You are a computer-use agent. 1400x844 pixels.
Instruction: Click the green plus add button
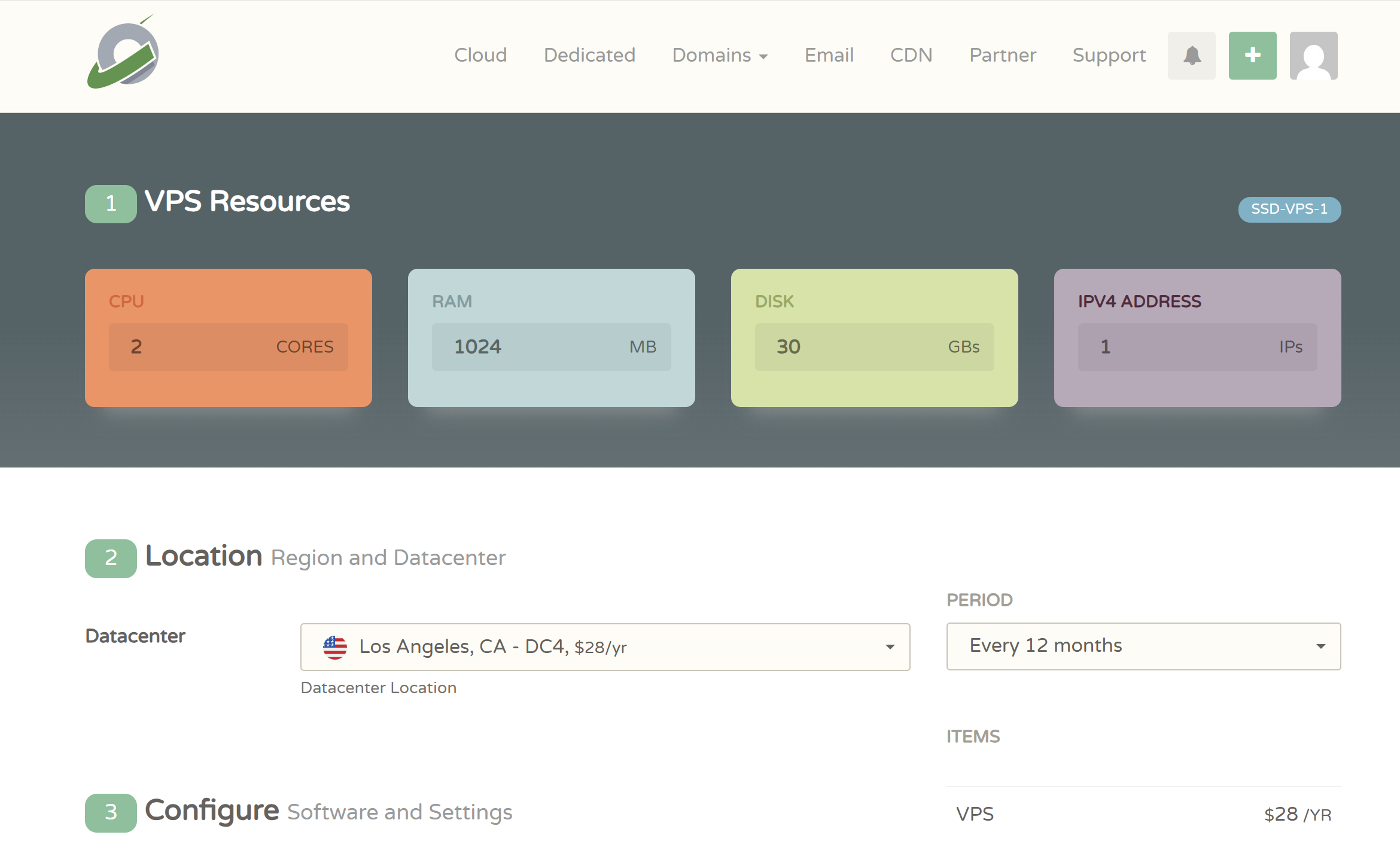click(1253, 56)
